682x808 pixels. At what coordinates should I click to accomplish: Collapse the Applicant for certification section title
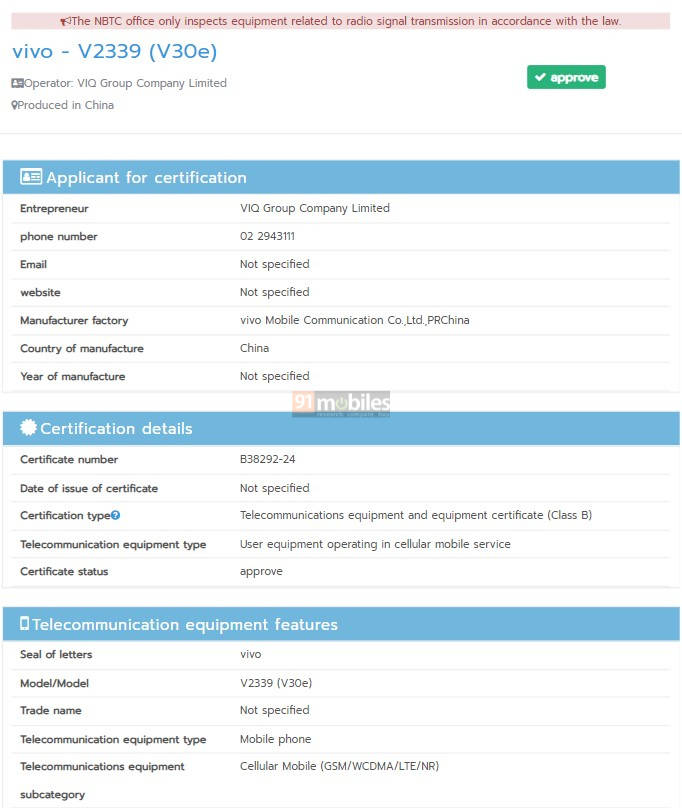click(x=146, y=177)
